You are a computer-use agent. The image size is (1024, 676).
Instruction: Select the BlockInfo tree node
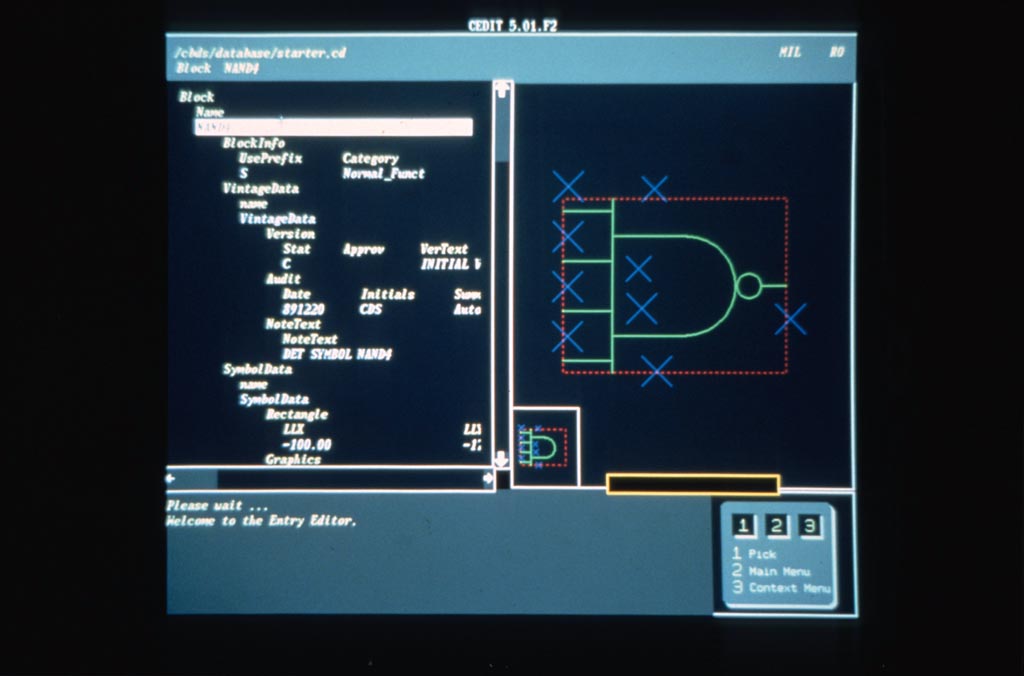[x=253, y=143]
